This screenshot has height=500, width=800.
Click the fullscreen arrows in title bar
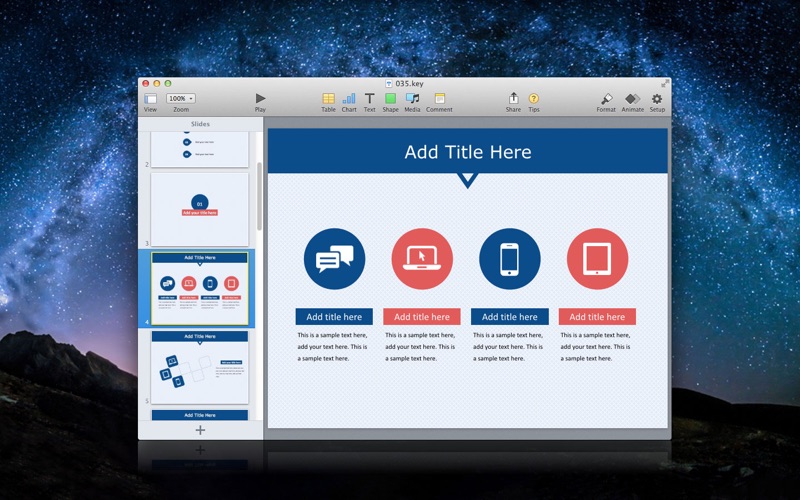[664, 83]
